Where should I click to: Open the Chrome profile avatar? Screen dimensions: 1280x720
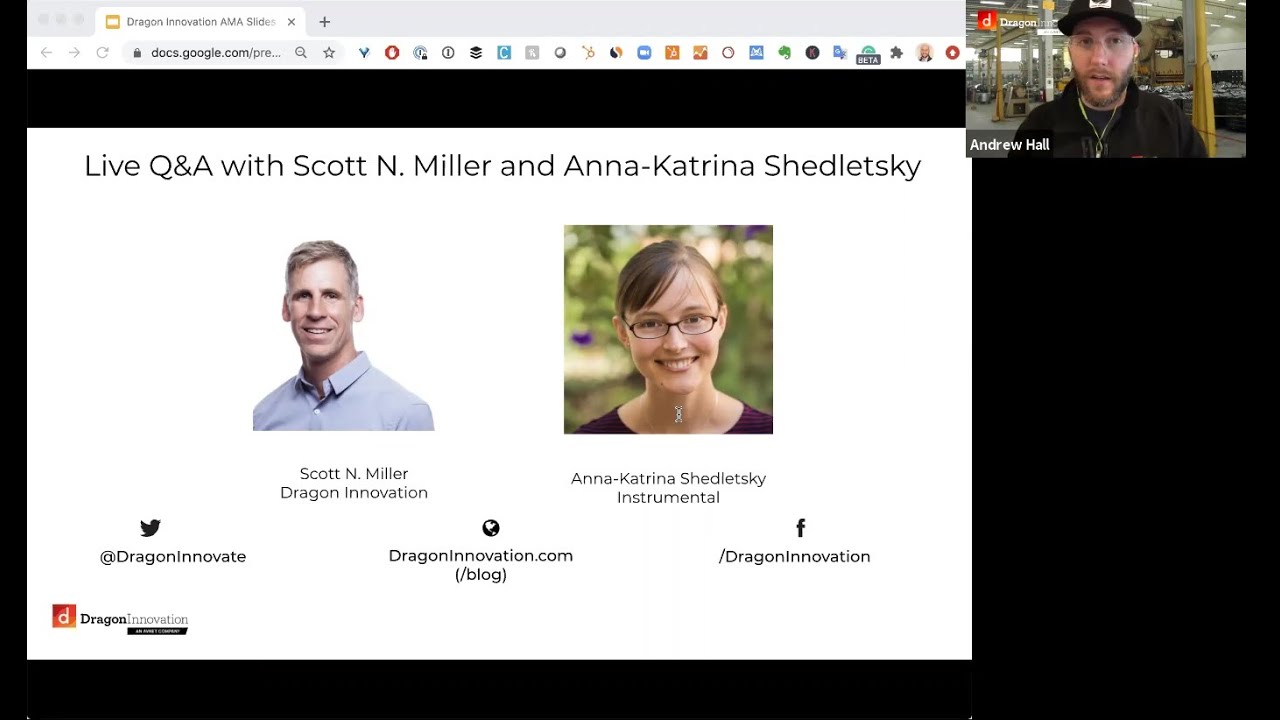(x=925, y=53)
